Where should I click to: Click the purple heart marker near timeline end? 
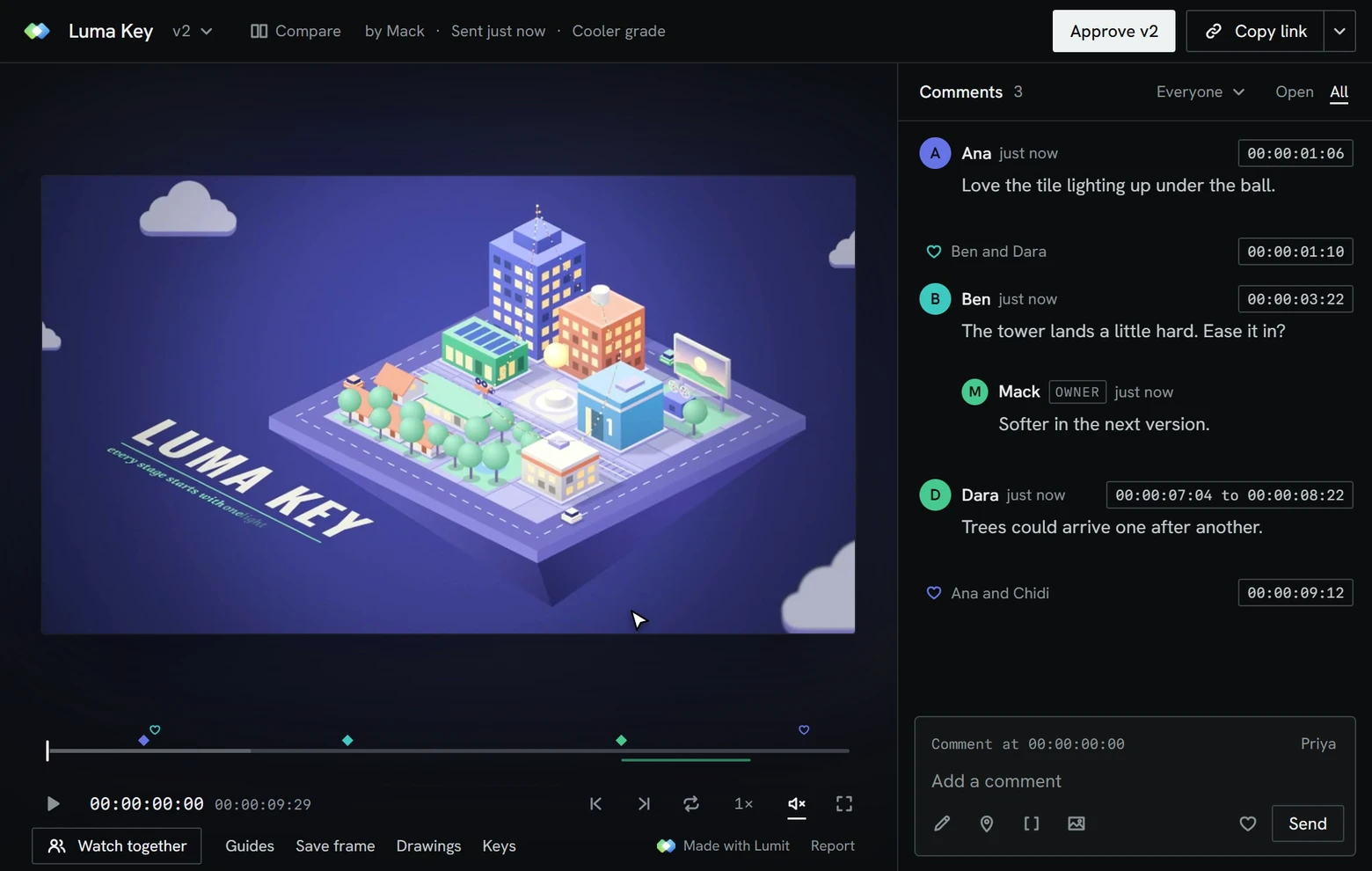[804, 730]
